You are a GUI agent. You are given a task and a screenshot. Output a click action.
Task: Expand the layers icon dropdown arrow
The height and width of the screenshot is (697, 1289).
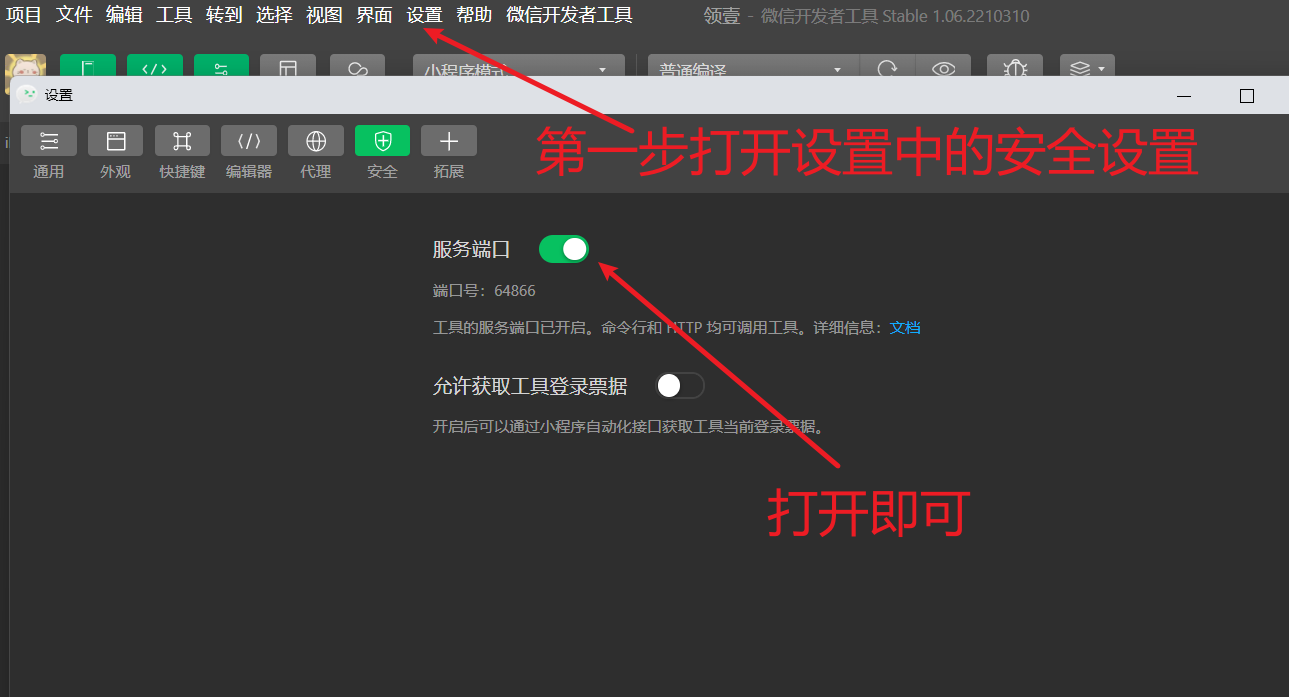coord(1101,68)
